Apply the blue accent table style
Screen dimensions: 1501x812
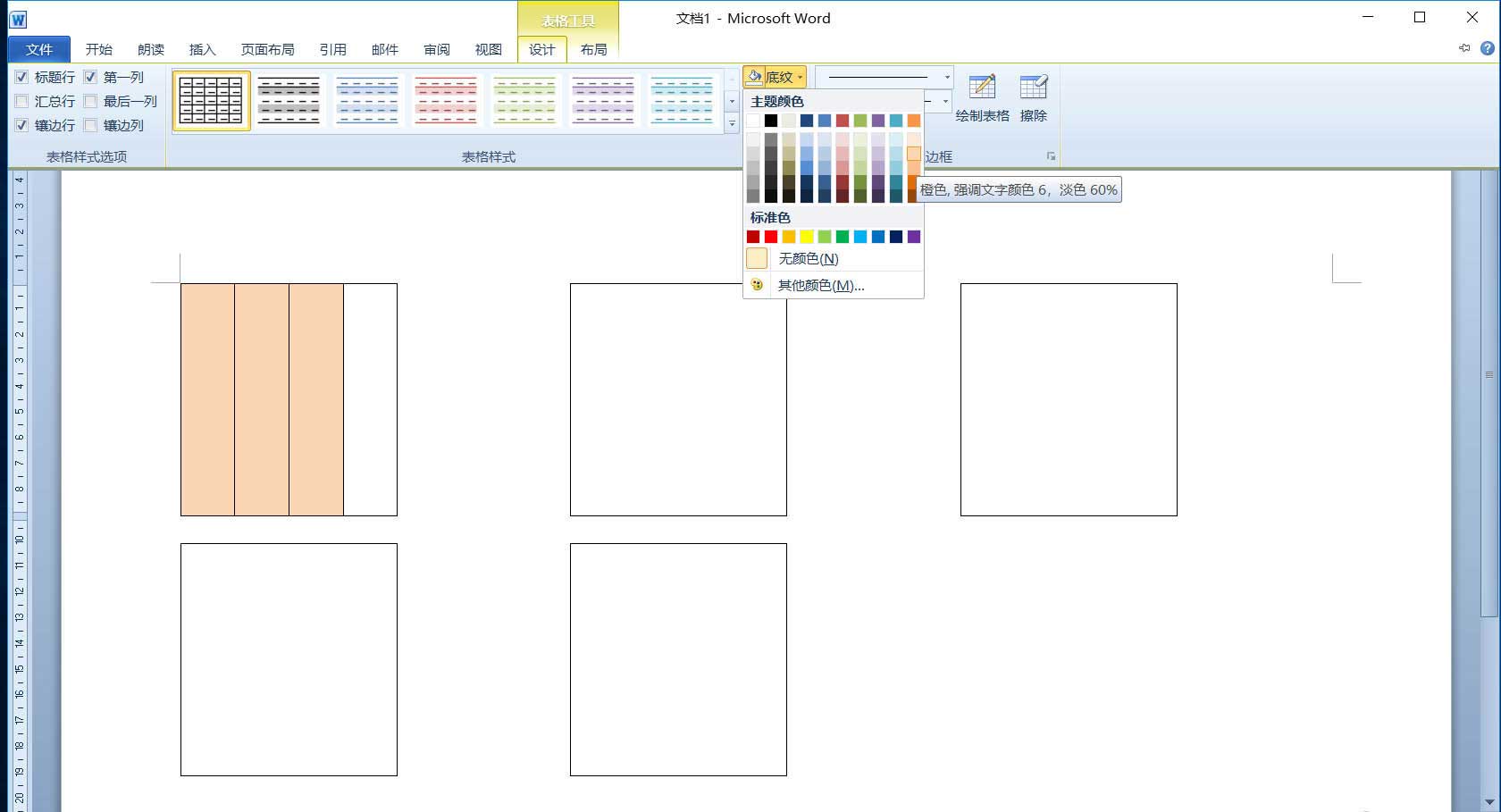(367, 100)
